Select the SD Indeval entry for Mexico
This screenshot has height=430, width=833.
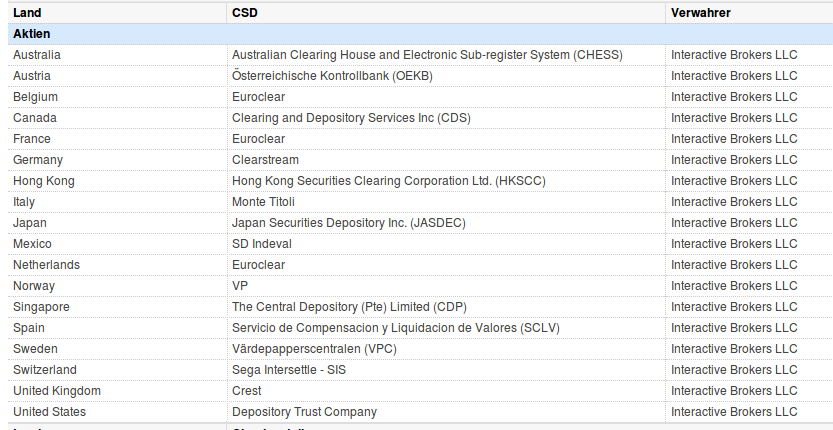click(262, 244)
